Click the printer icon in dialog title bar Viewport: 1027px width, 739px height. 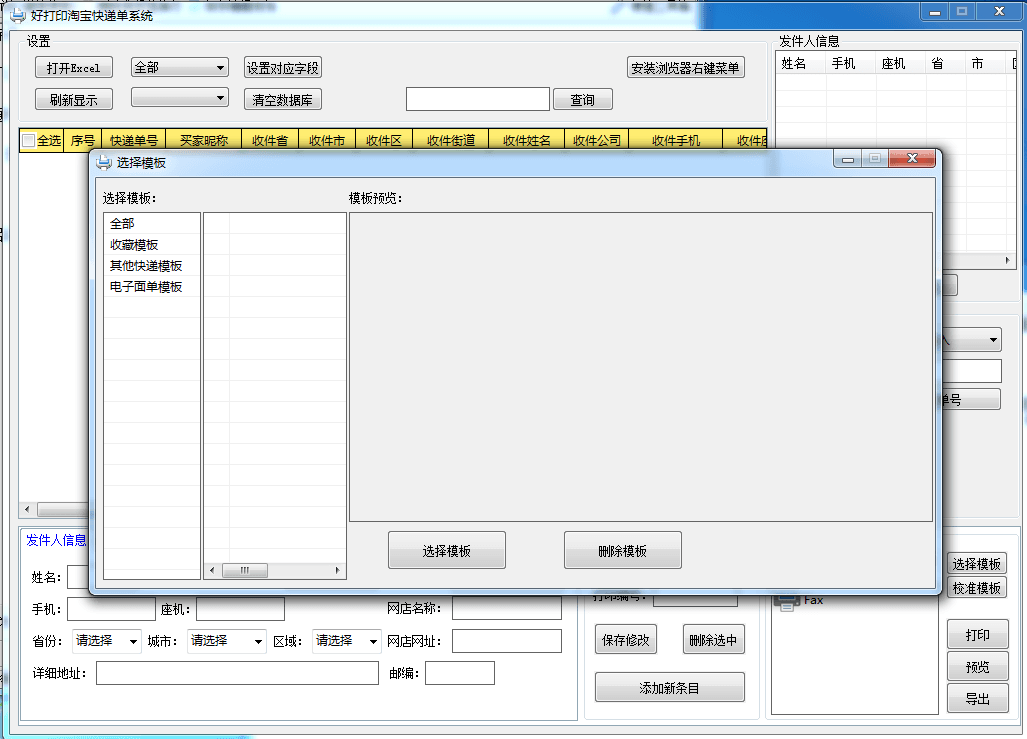103,162
